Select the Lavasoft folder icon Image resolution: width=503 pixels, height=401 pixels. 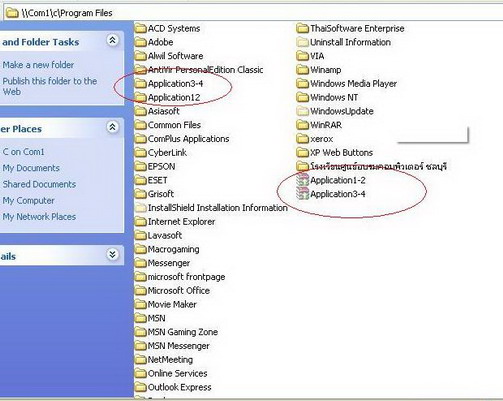(x=141, y=235)
